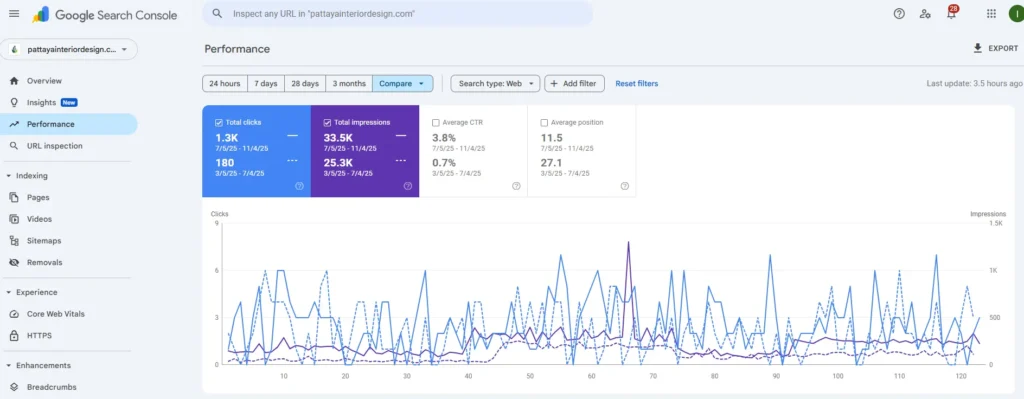Image resolution: width=1024 pixels, height=399 pixels.
Task: Open the Google apps grid
Action: (x=991, y=14)
